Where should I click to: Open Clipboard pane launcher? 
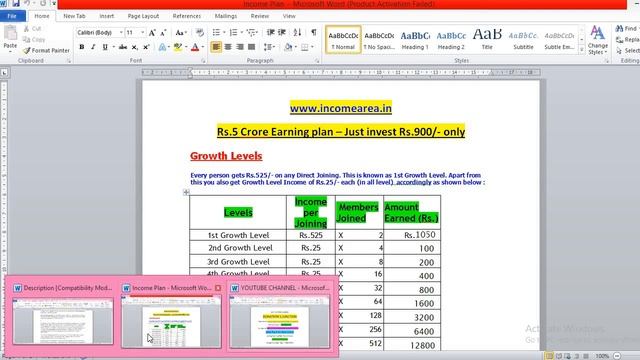pos(69,61)
